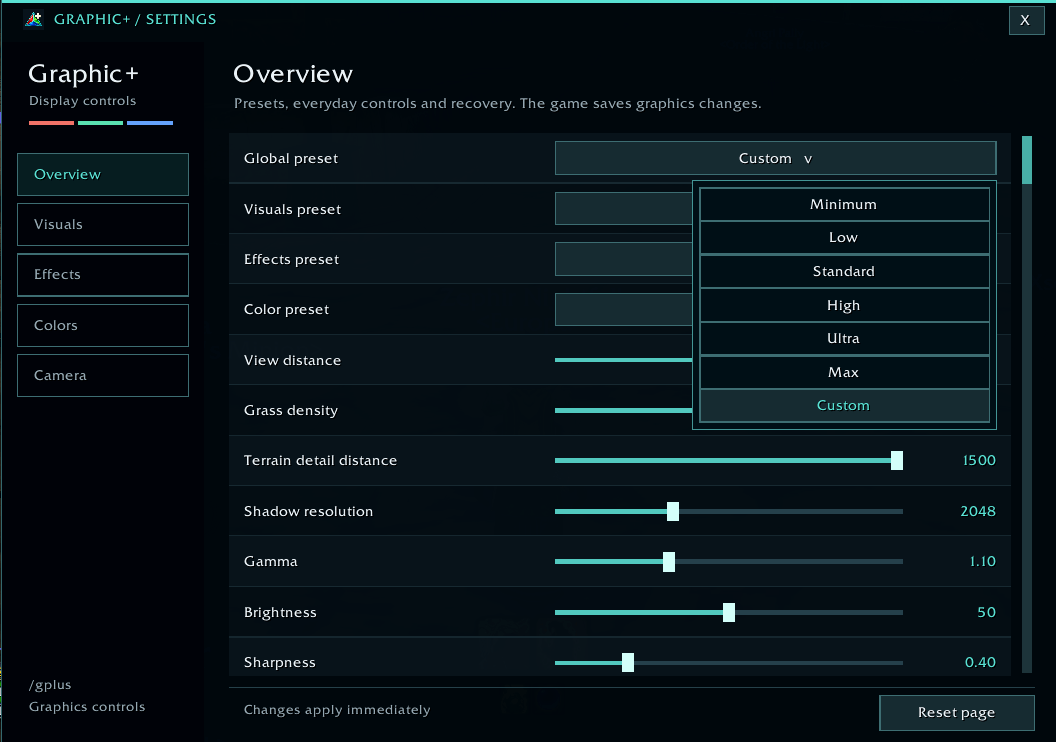The height and width of the screenshot is (742, 1056).
Task: Click the Sharpness value 0.40
Action: 980,663
